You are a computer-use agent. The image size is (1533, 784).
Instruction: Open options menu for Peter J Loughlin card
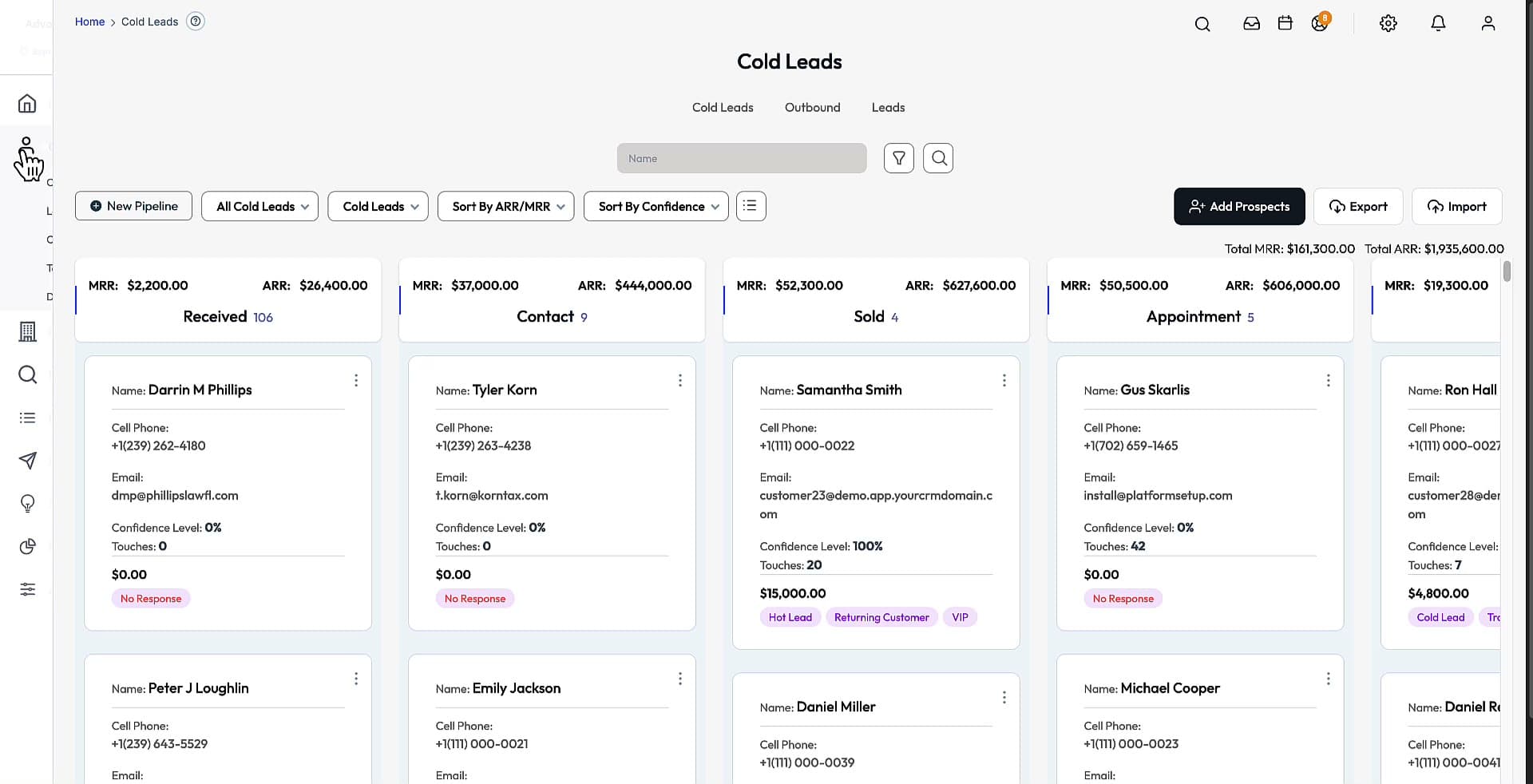point(356,679)
